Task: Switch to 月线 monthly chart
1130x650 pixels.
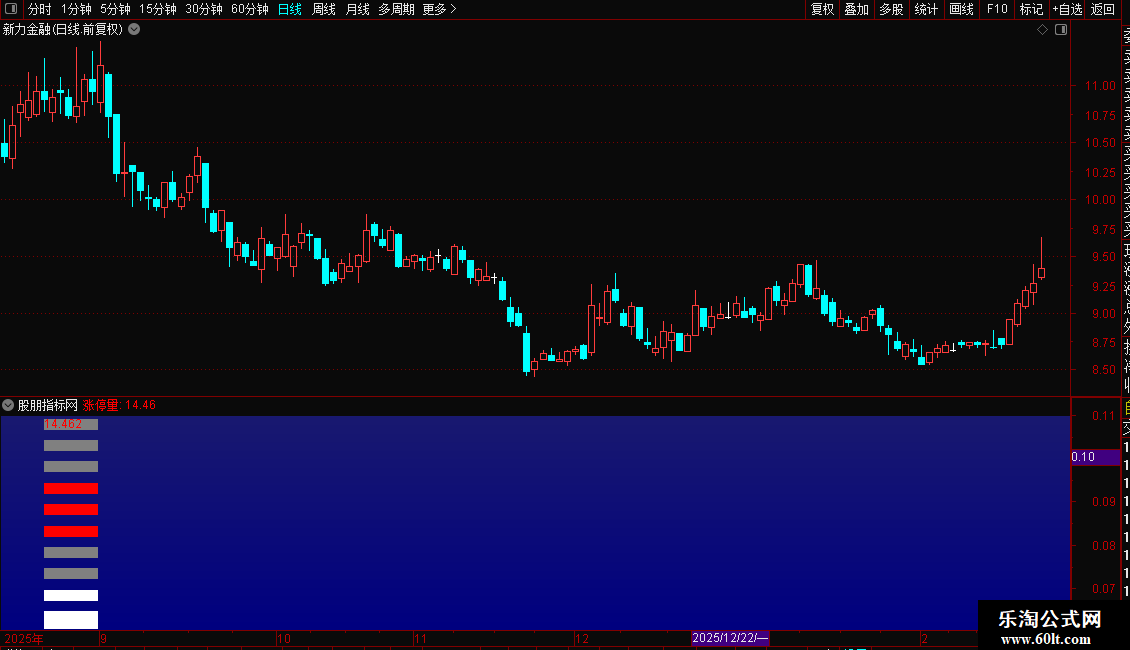Action: point(357,9)
